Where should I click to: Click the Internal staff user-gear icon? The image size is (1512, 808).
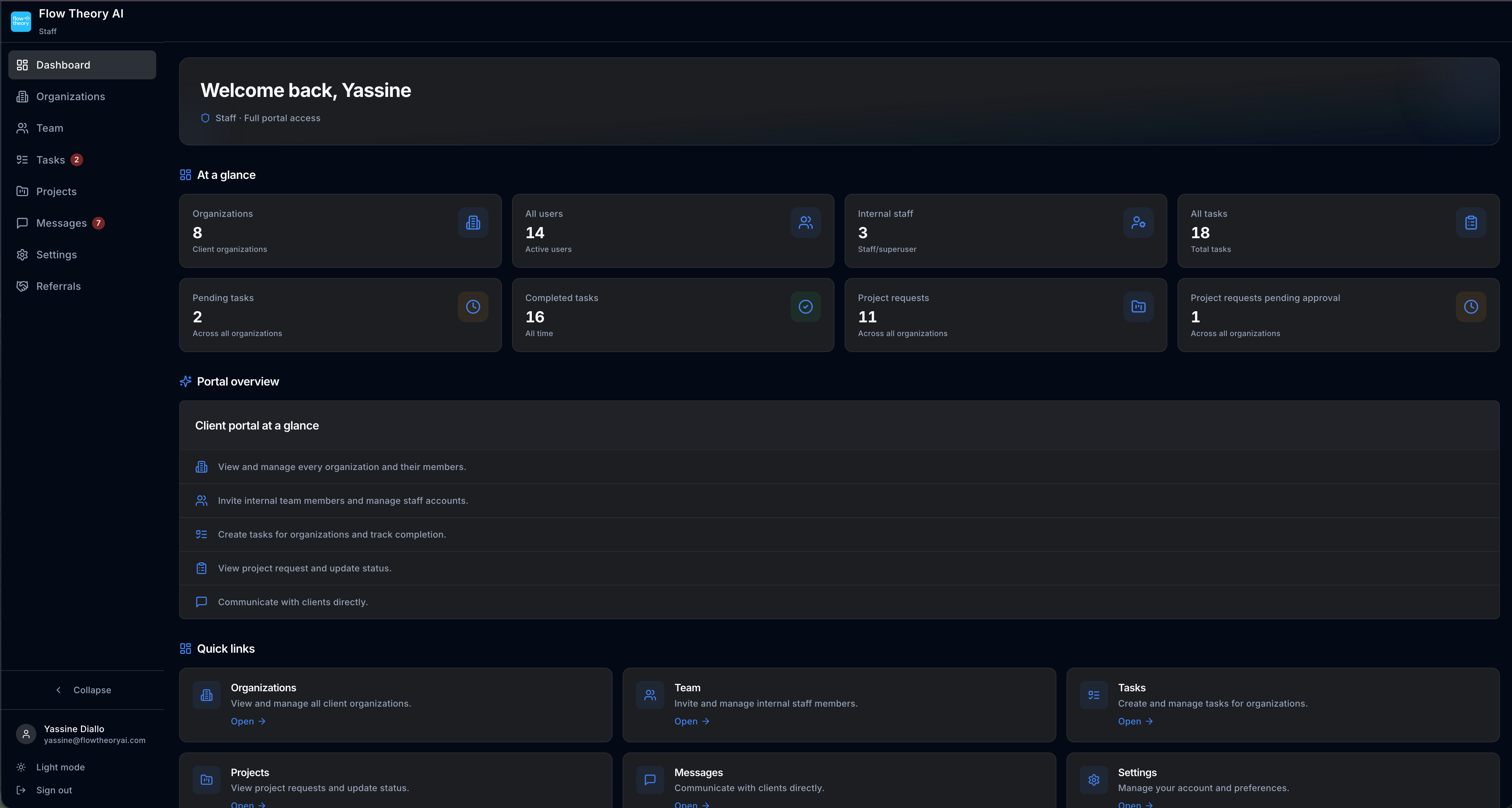tap(1138, 222)
